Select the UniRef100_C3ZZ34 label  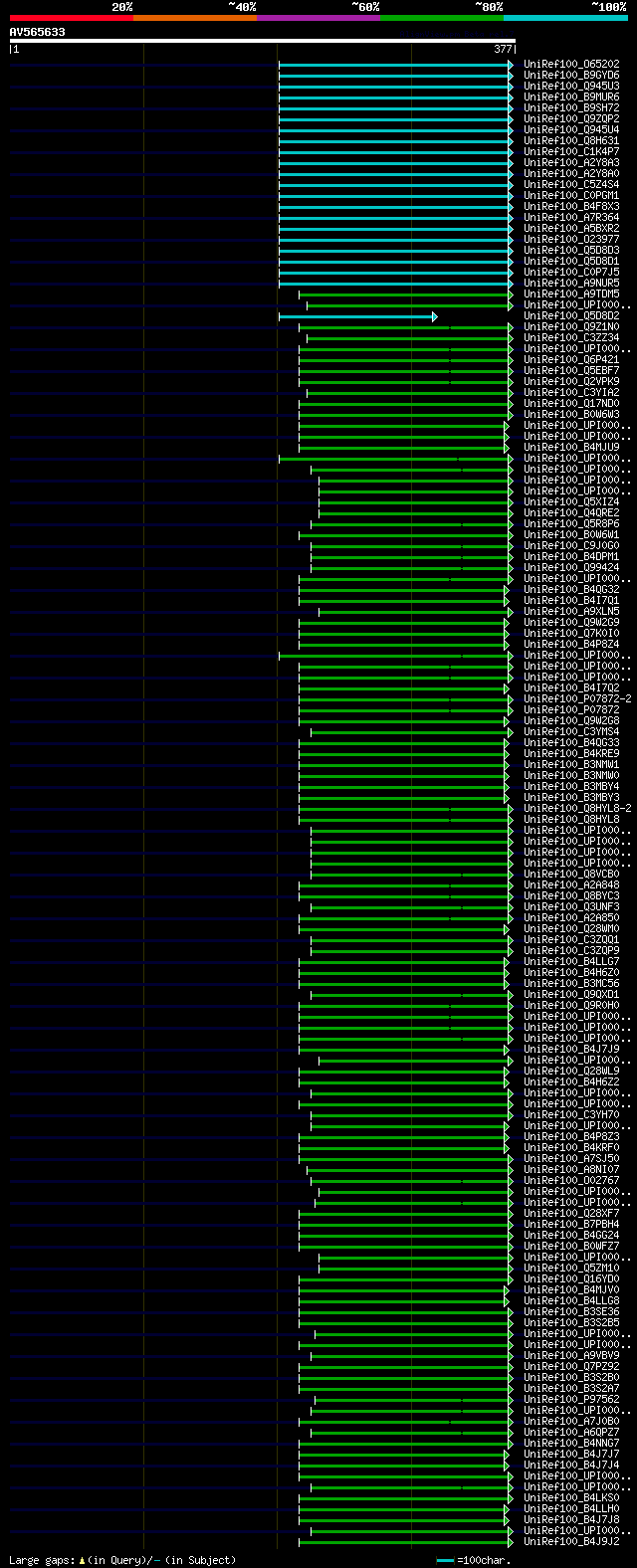point(571,338)
